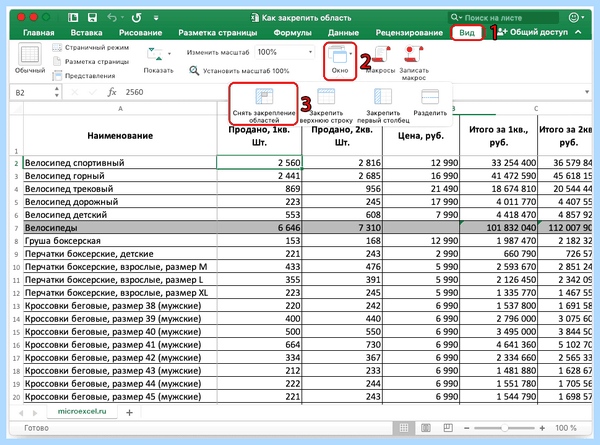Switch to Разметка страницы view in ribbon
Screen dimensions: 600x445
tap(91, 62)
